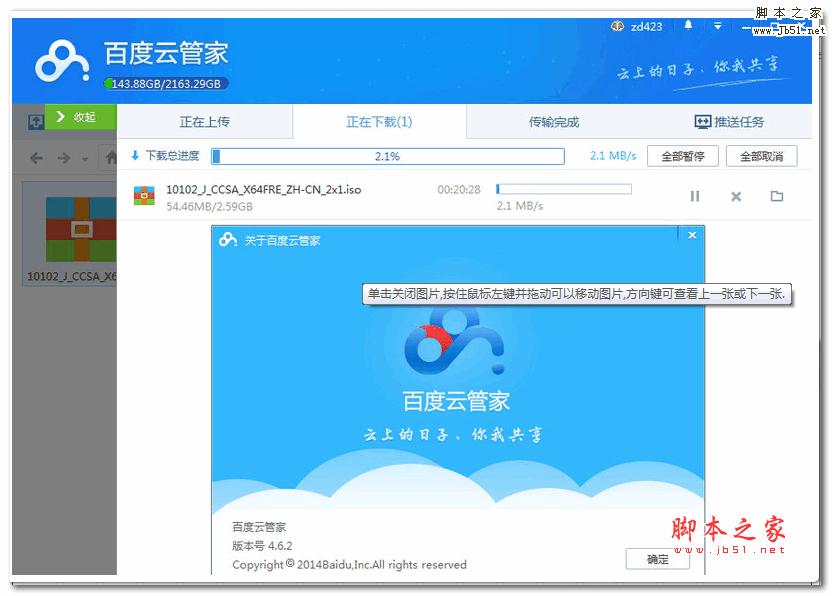Click the 全部暂停 button

[x=683, y=156]
